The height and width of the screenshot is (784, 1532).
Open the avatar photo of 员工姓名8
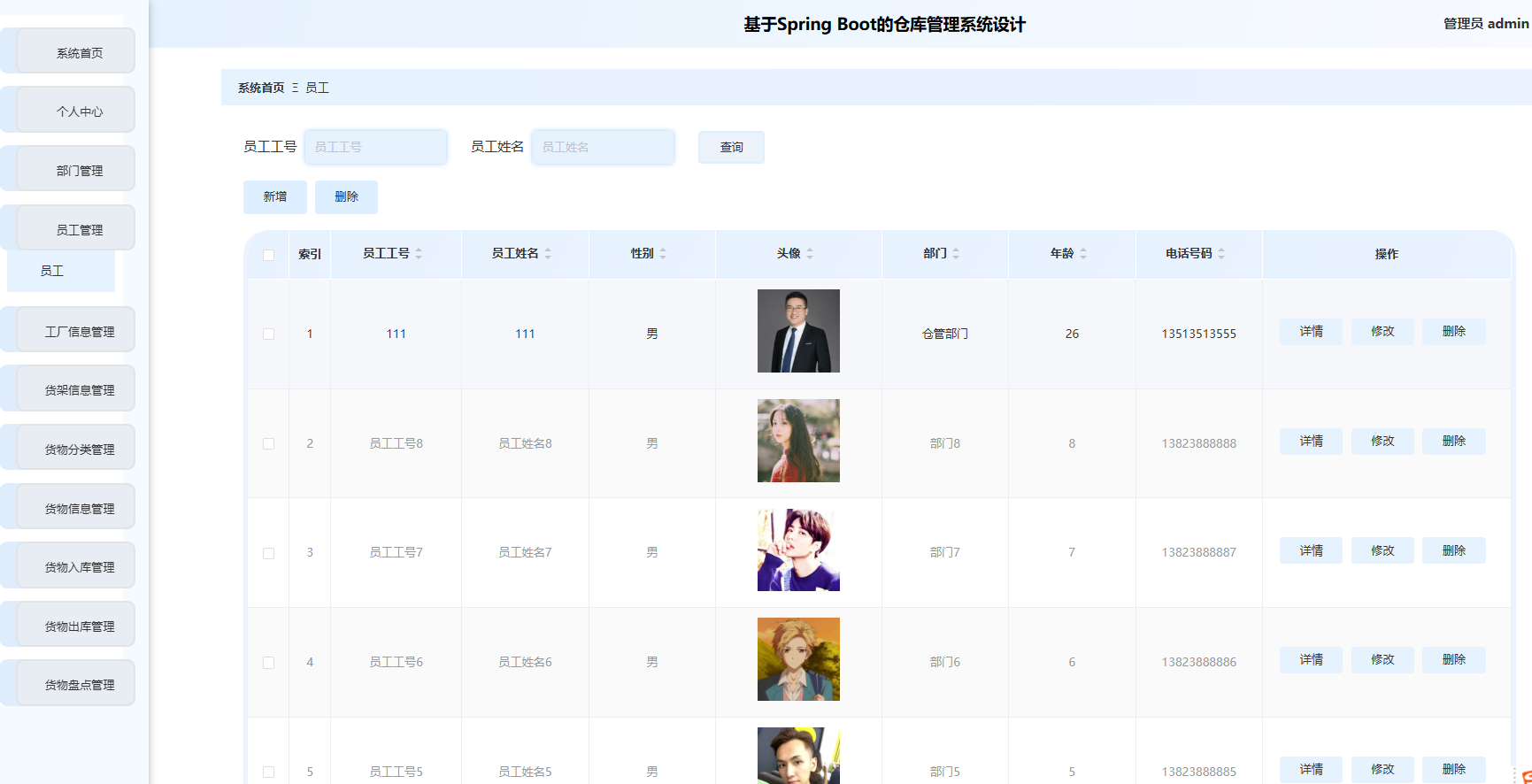tap(798, 441)
